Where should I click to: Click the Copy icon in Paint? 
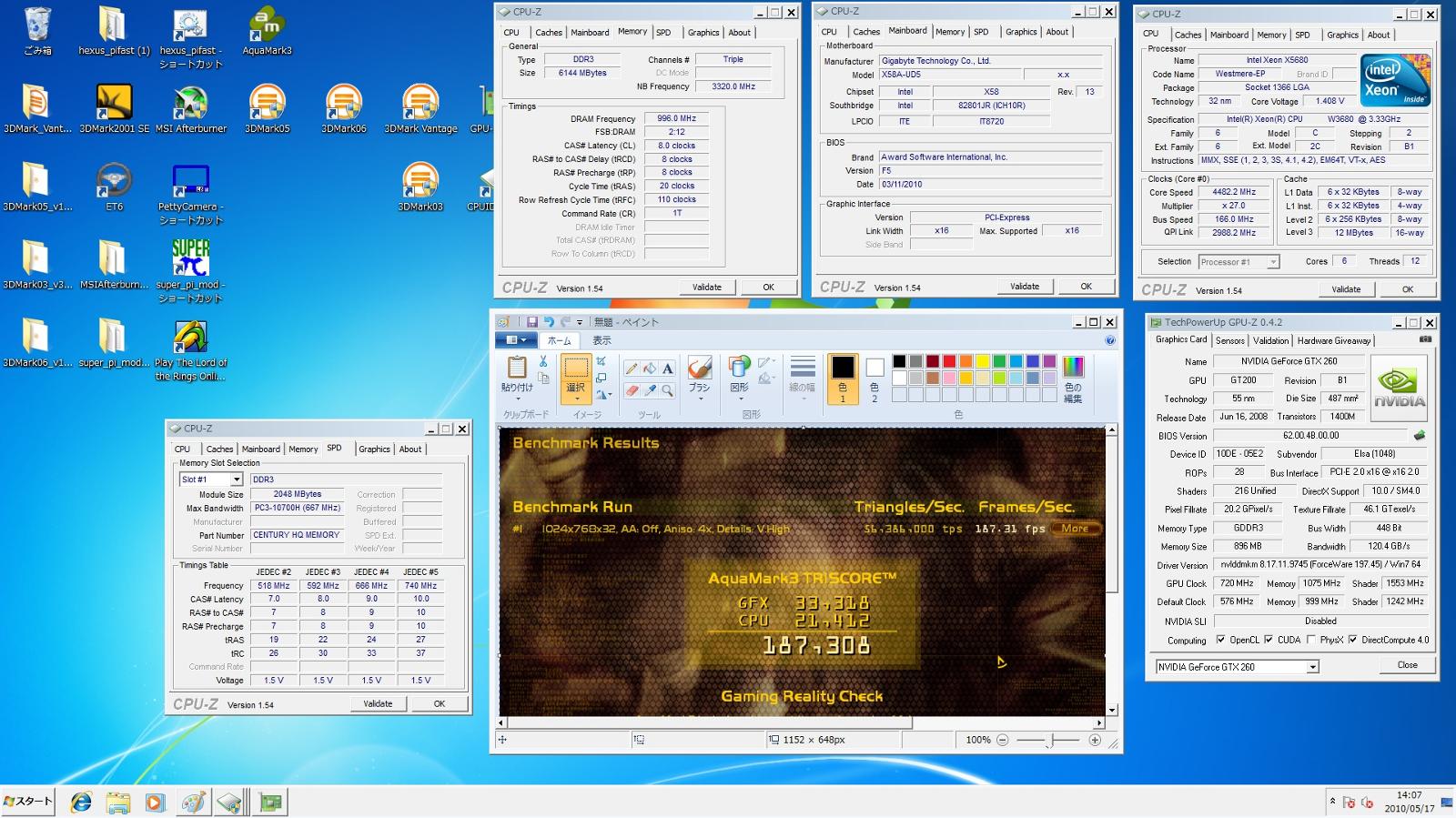click(x=543, y=379)
